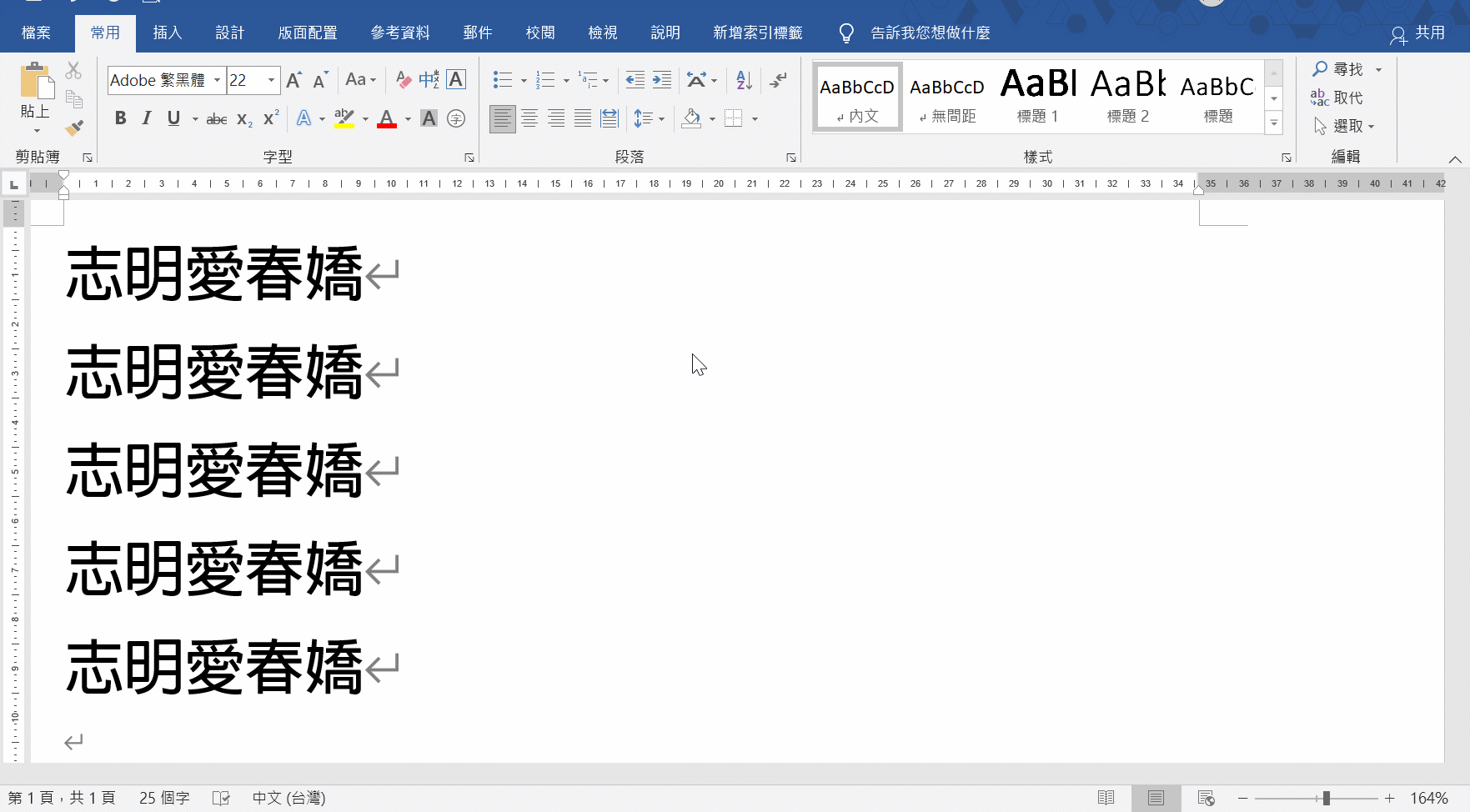The height and width of the screenshot is (812, 1470).
Task: Click 共用 share button
Action: (1417, 33)
